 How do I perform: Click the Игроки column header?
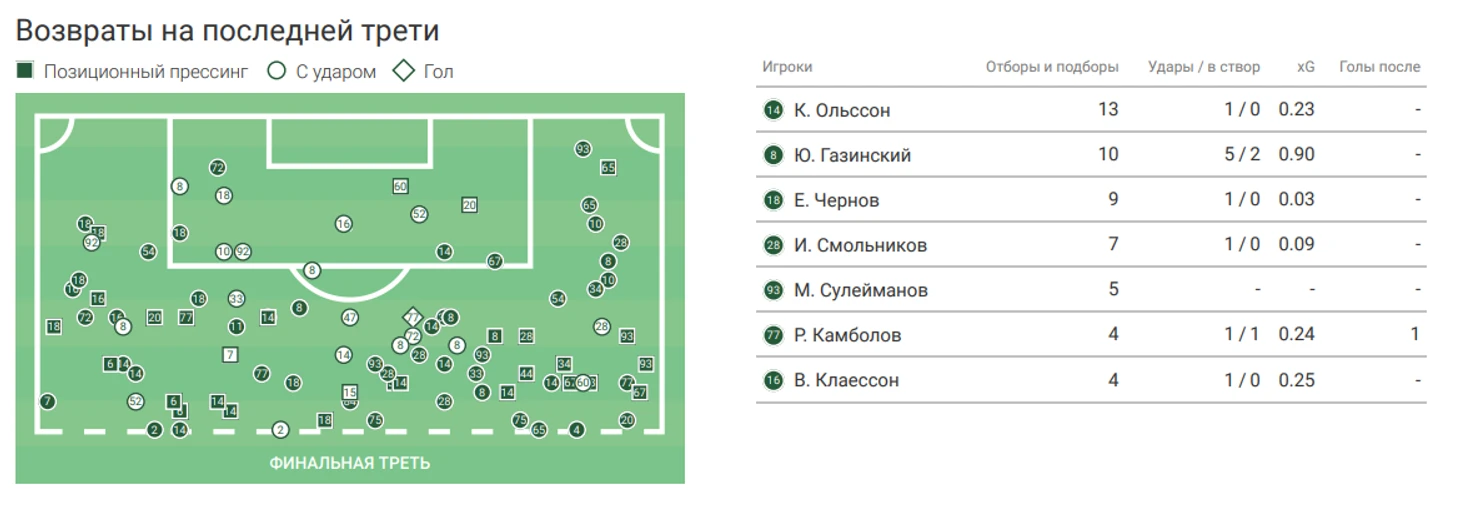coord(787,67)
